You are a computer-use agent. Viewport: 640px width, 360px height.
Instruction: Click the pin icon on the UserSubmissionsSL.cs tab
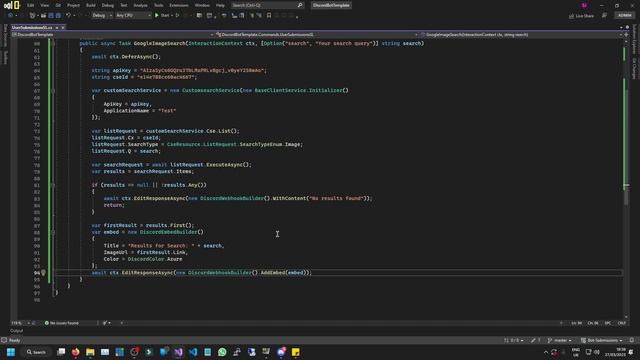pos(57,27)
